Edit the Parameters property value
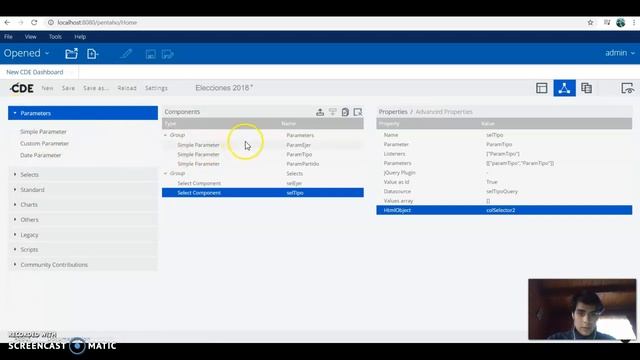 pyautogui.click(x=520, y=163)
